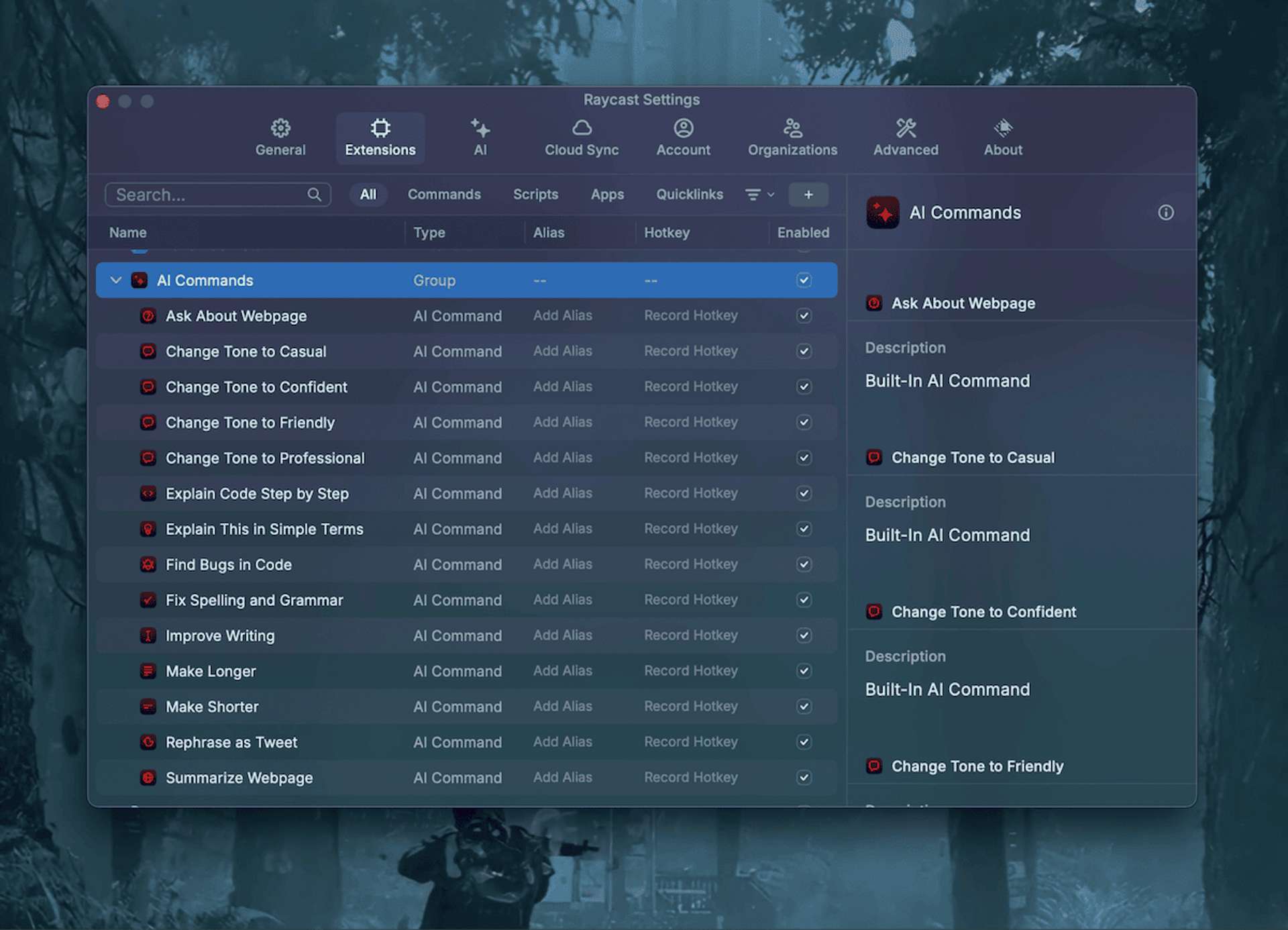Click Change Tone to Friendly icon in detail panel
The image size is (1288, 930).
coord(874,766)
